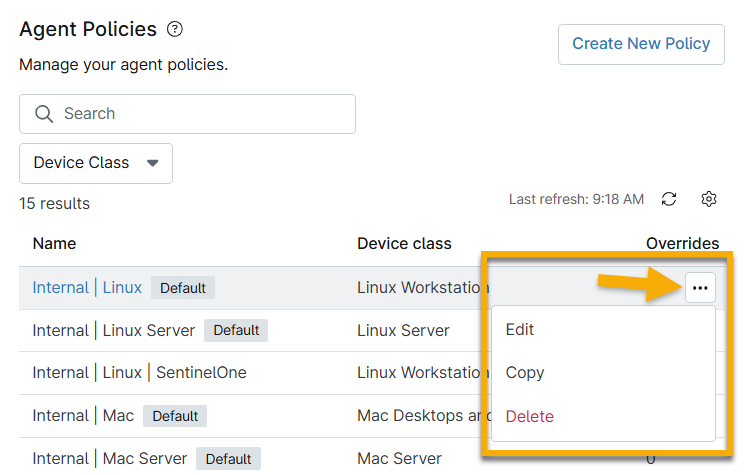
Task: Click the help icon beside Agent Policies
Action: [x=175, y=29]
